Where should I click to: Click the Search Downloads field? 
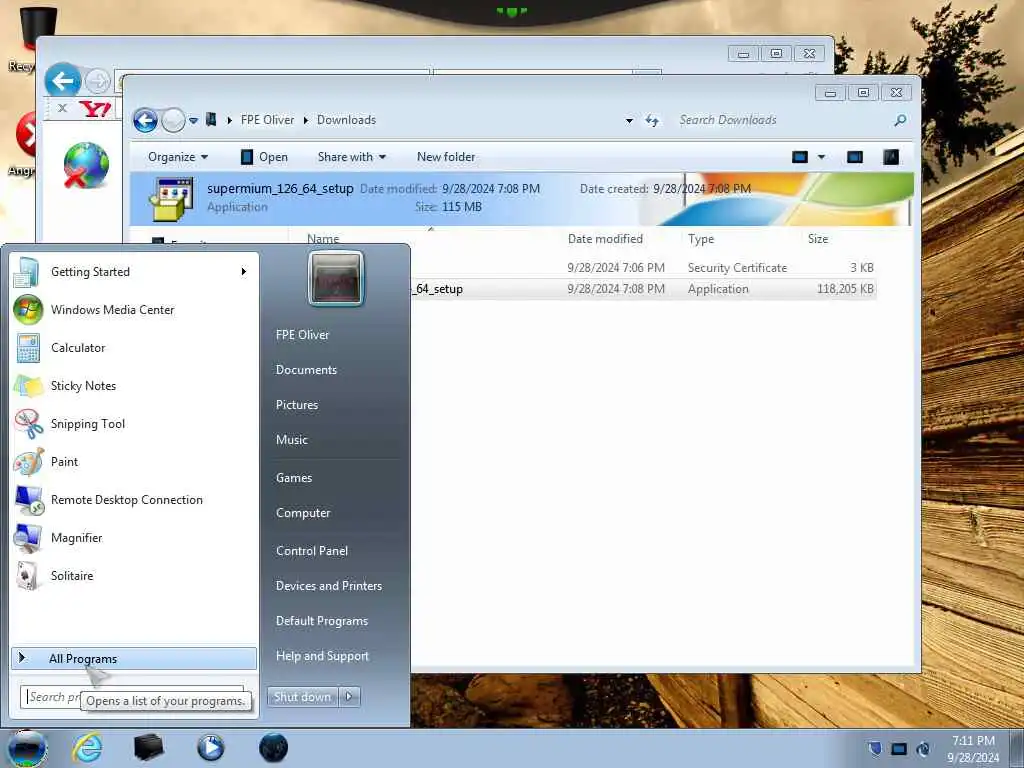coord(784,120)
